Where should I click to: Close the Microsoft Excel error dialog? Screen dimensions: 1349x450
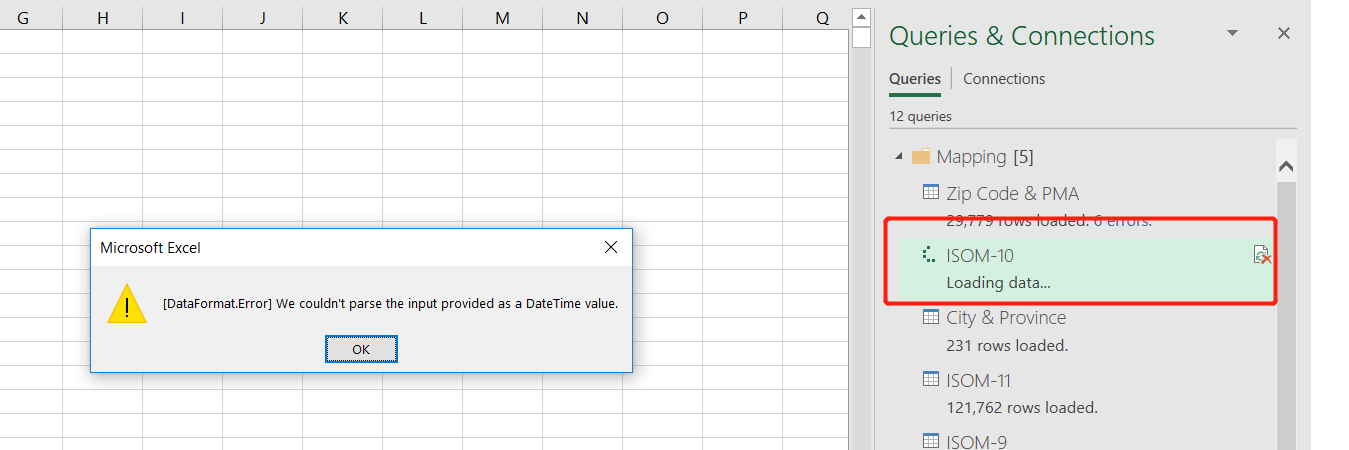coord(611,247)
